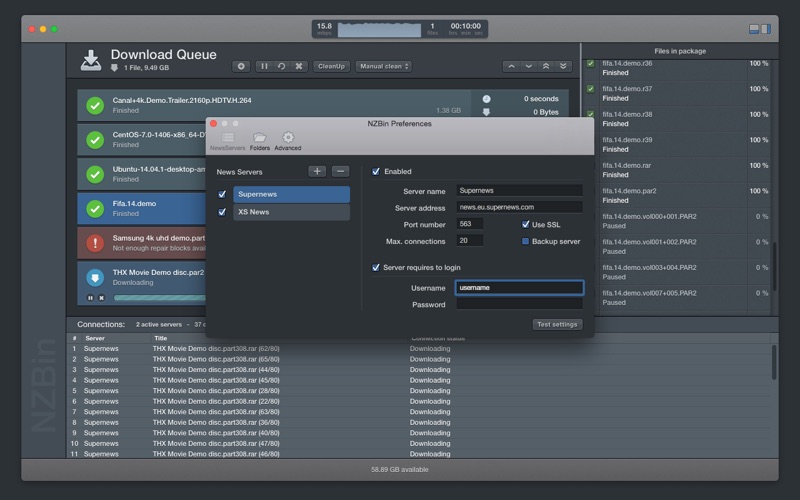Enable the Backup server option
The image size is (800, 500).
tap(526, 241)
